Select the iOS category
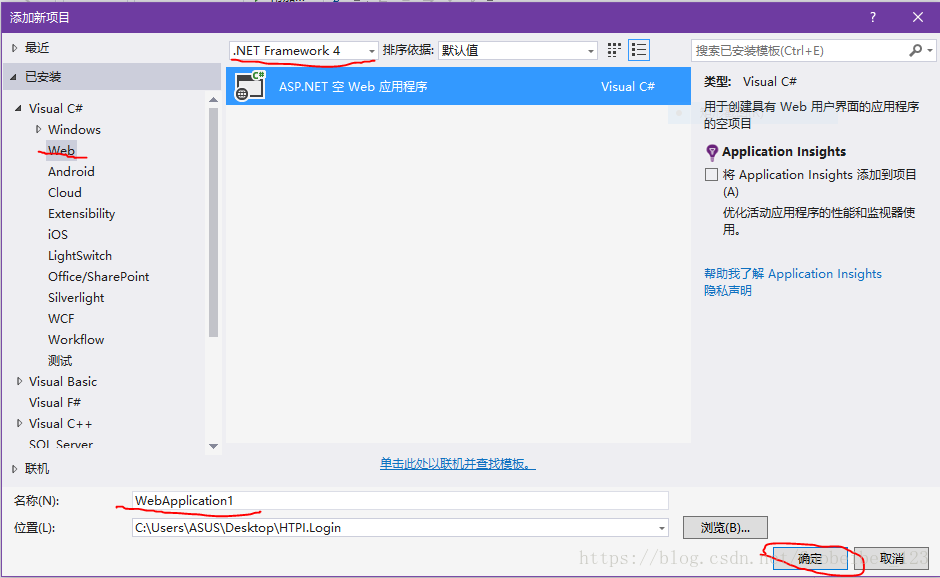The width and height of the screenshot is (940, 578). [58, 234]
